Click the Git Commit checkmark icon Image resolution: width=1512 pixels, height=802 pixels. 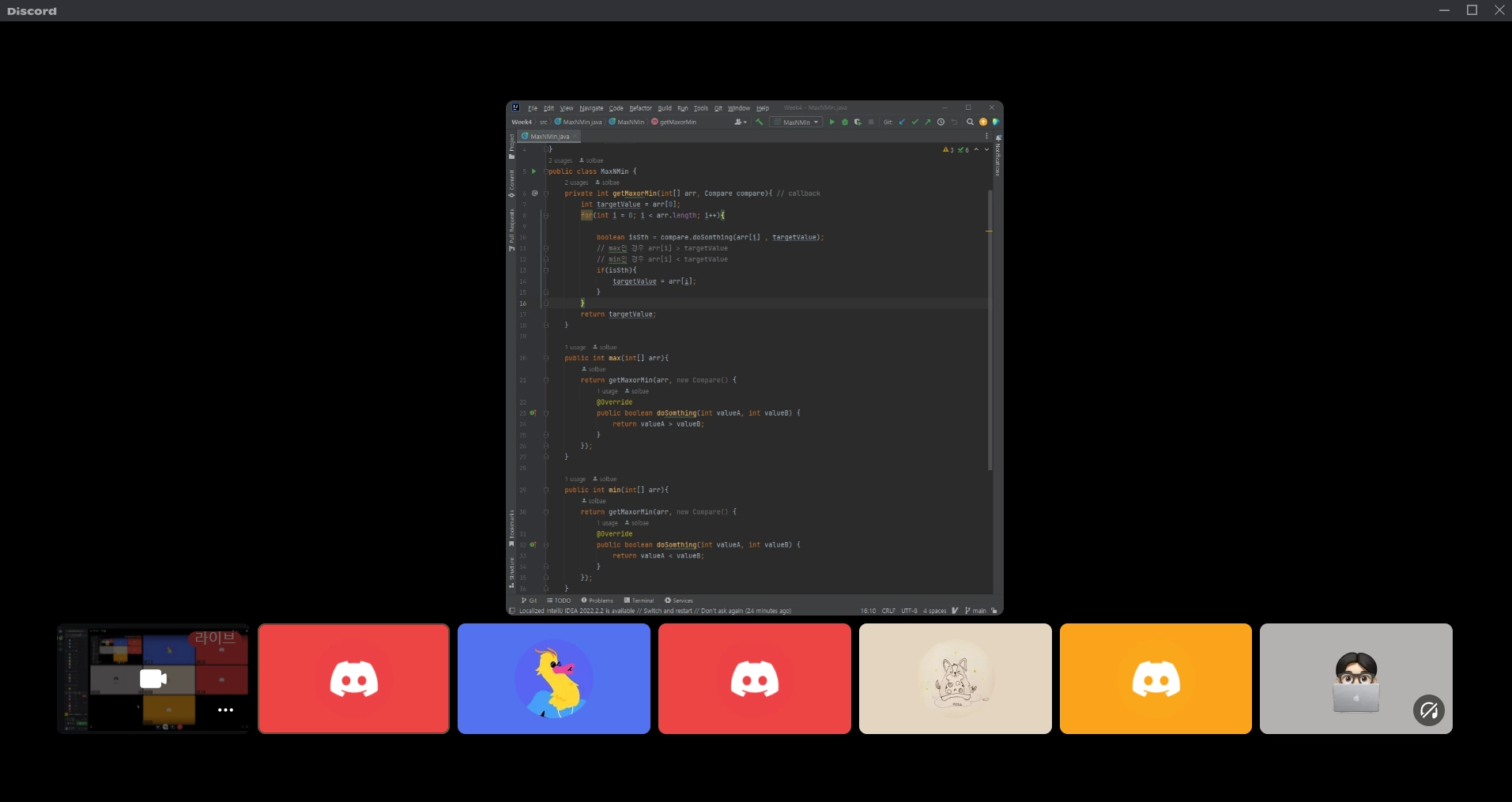click(x=914, y=122)
